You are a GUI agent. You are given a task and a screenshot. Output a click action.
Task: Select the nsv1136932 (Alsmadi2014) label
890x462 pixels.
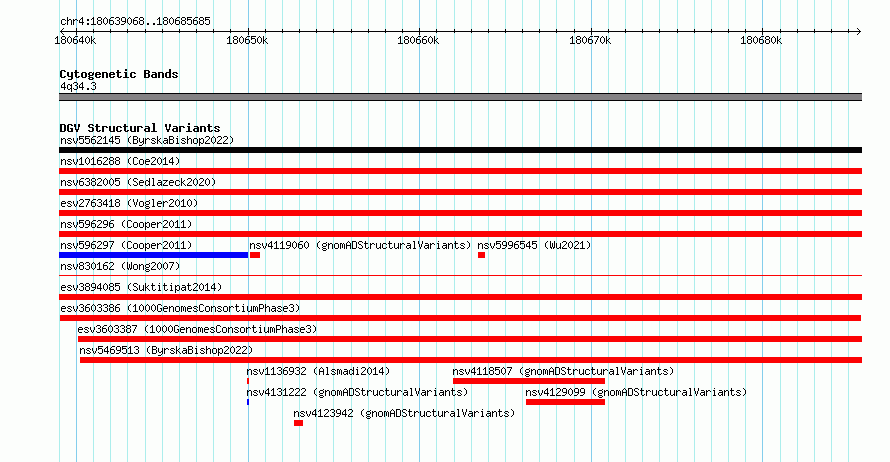click(x=318, y=371)
